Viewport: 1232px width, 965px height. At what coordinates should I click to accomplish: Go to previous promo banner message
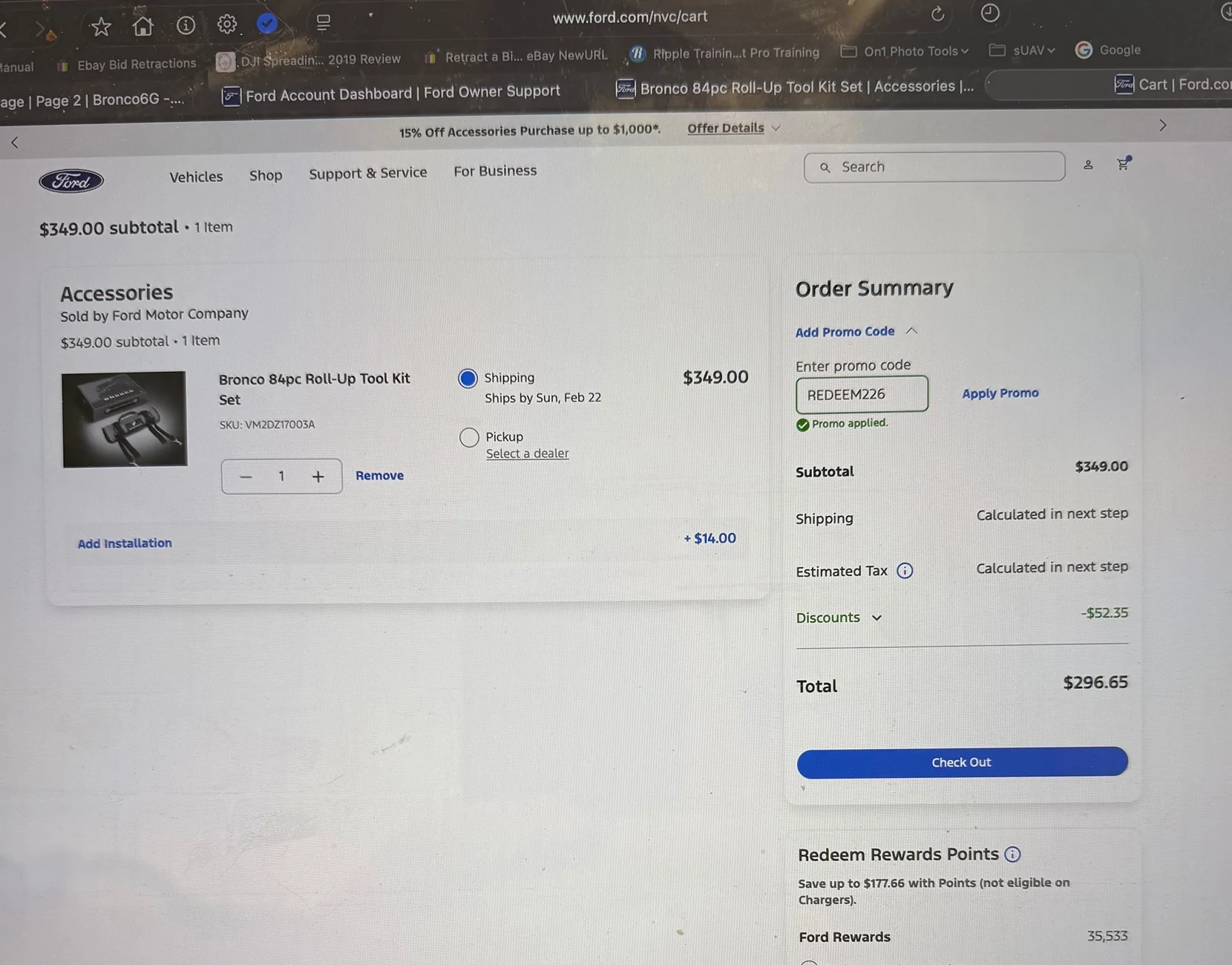(x=14, y=142)
